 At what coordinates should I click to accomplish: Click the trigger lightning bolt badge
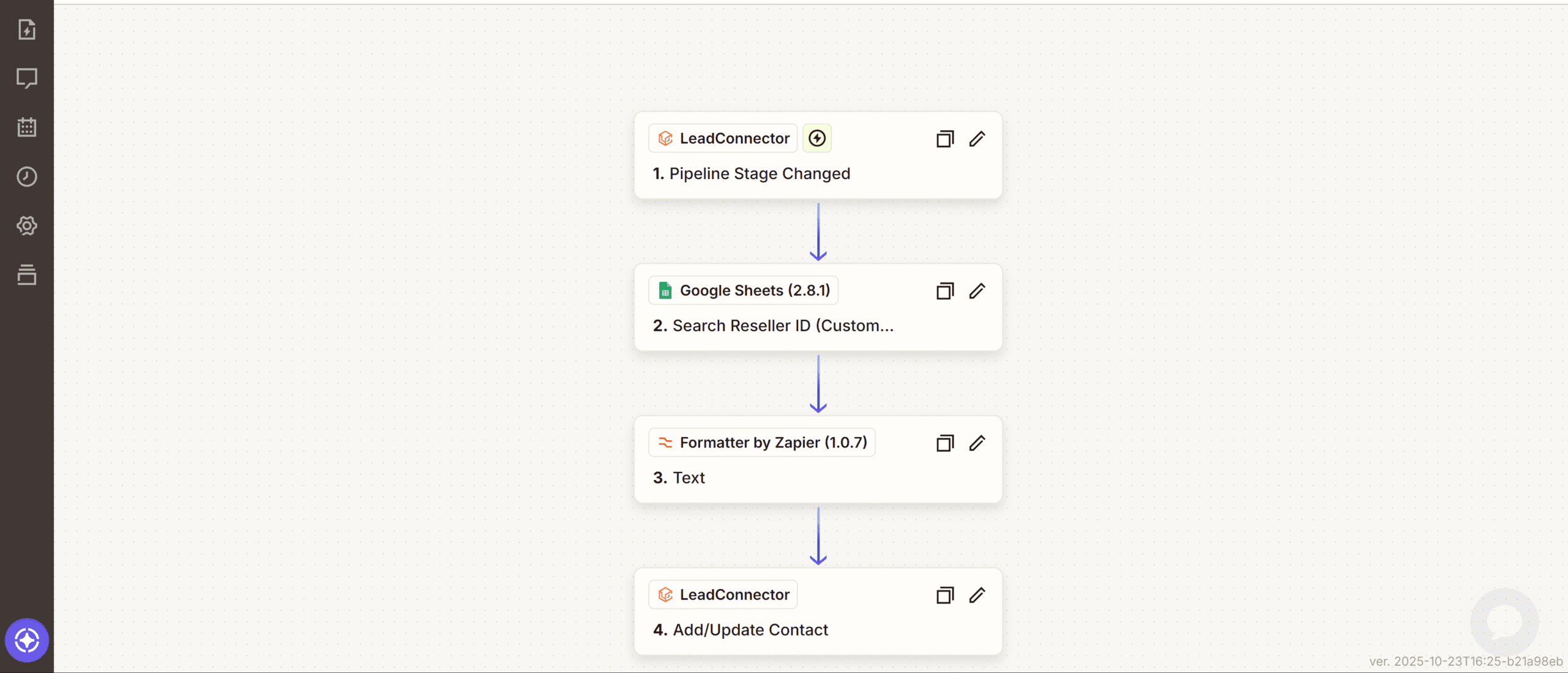pyautogui.click(x=817, y=139)
